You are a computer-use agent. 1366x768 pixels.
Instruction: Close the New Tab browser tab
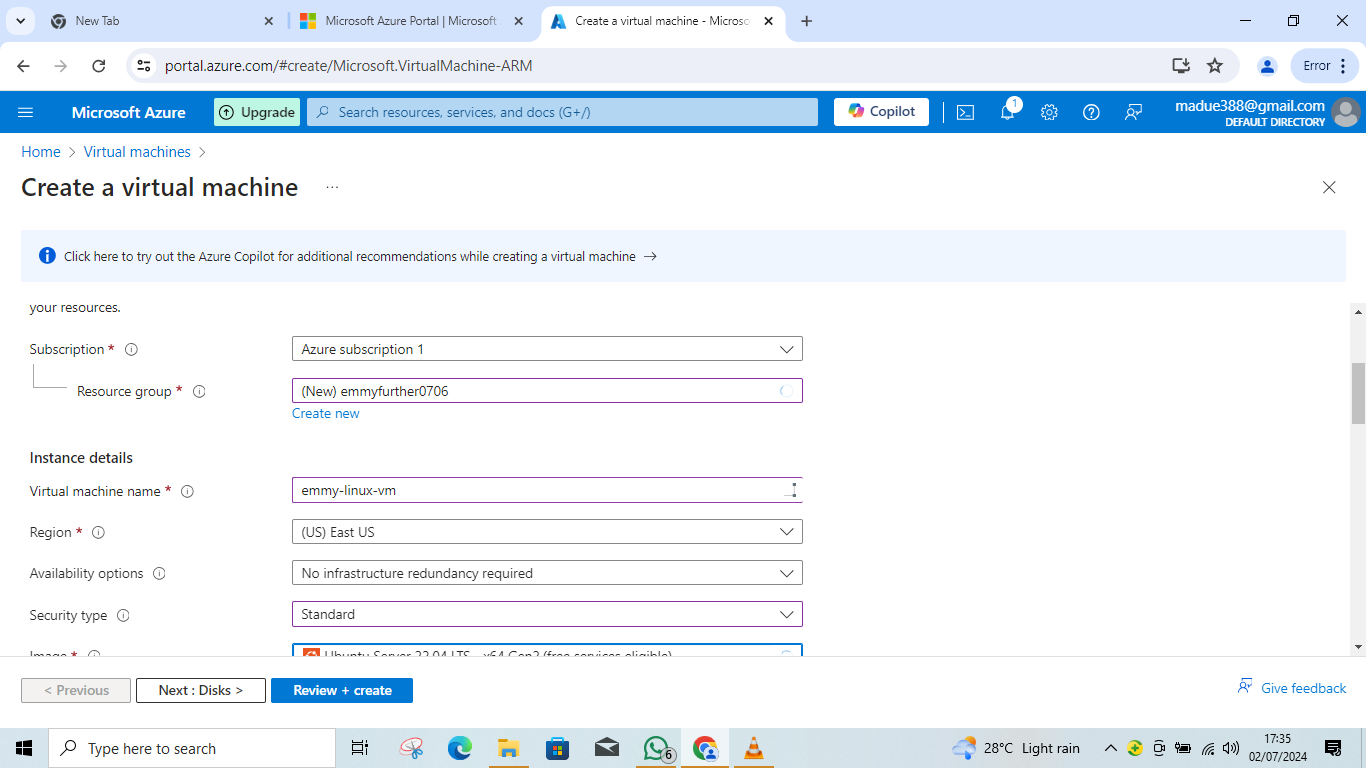(x=269, y=21)
